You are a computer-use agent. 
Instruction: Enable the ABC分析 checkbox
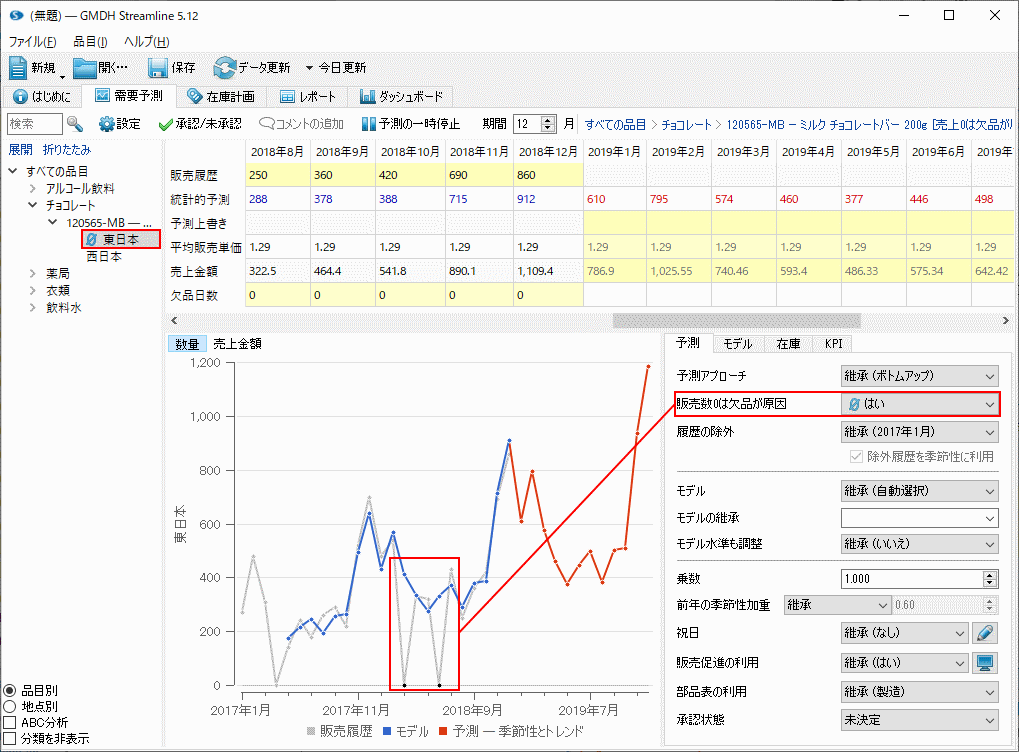[x=11, y=722]
